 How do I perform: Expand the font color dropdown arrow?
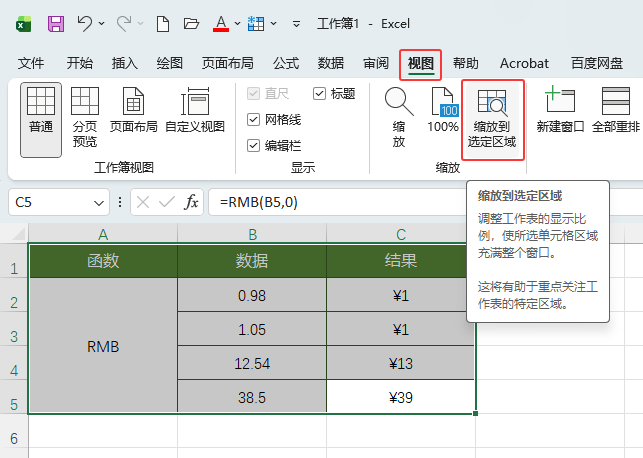coord(237,24)
